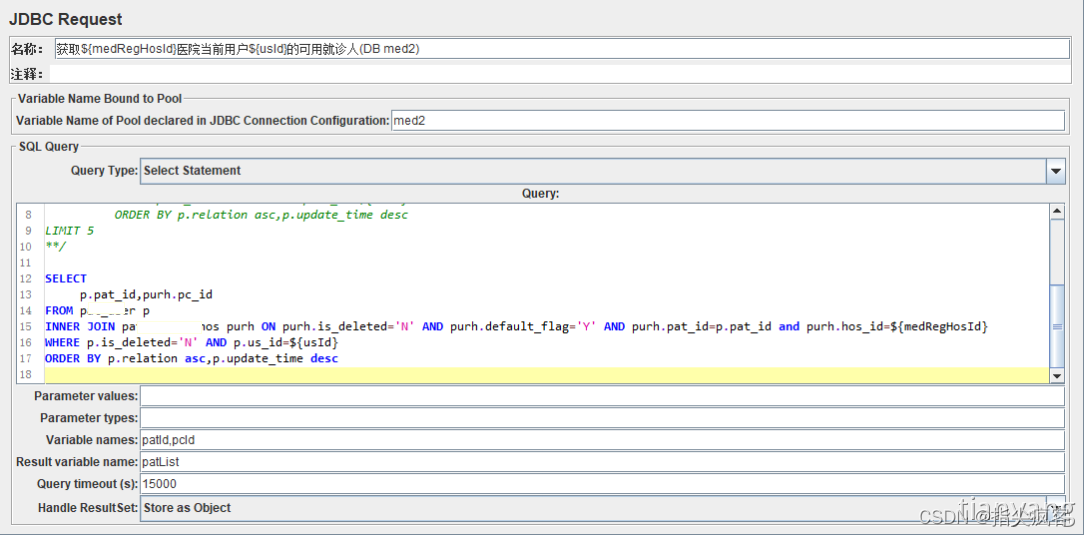Click the Query timeout field 15000
The height and width of the screenshot is (536, 1085).
pyautogui.click(x=602, y=483)
